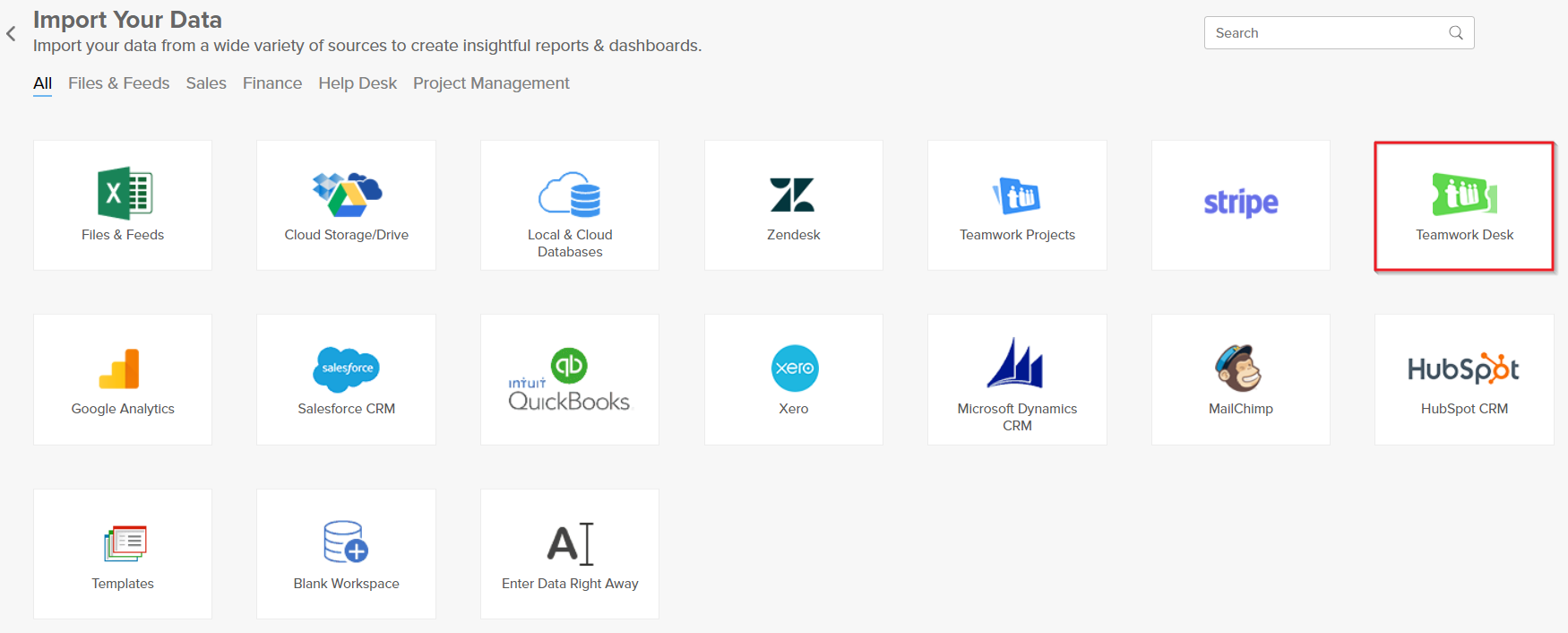Open the Blank Workspace database icon
Viewport: 1568px width, 633px height.
(346, 542)
